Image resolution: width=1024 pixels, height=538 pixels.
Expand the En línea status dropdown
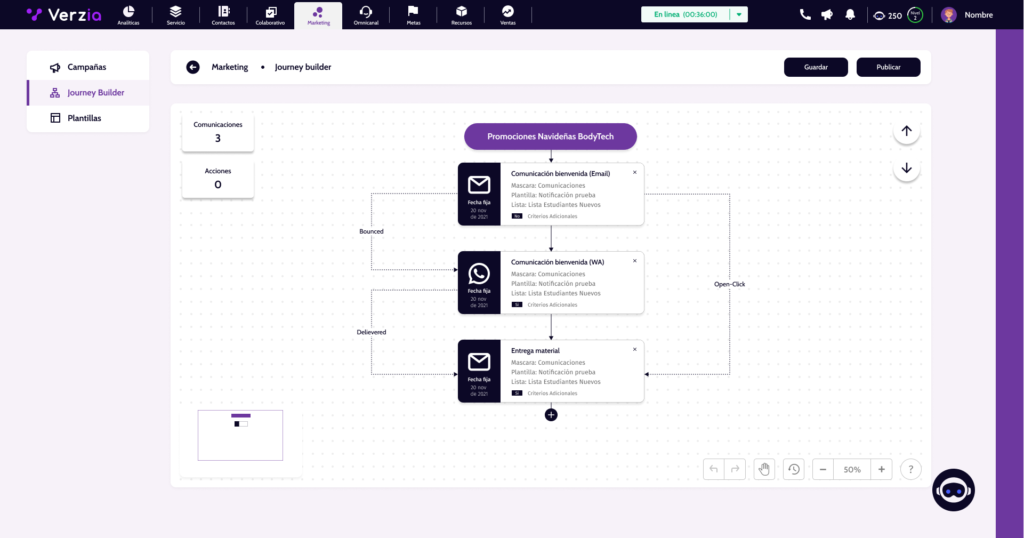[739, 14]
